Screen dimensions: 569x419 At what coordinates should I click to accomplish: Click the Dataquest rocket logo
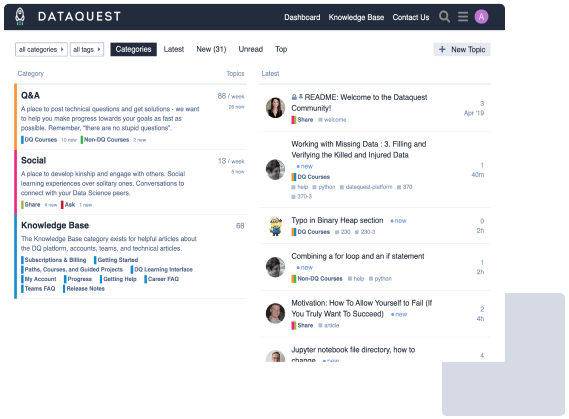pyautogui.click(x=20, y=17)
